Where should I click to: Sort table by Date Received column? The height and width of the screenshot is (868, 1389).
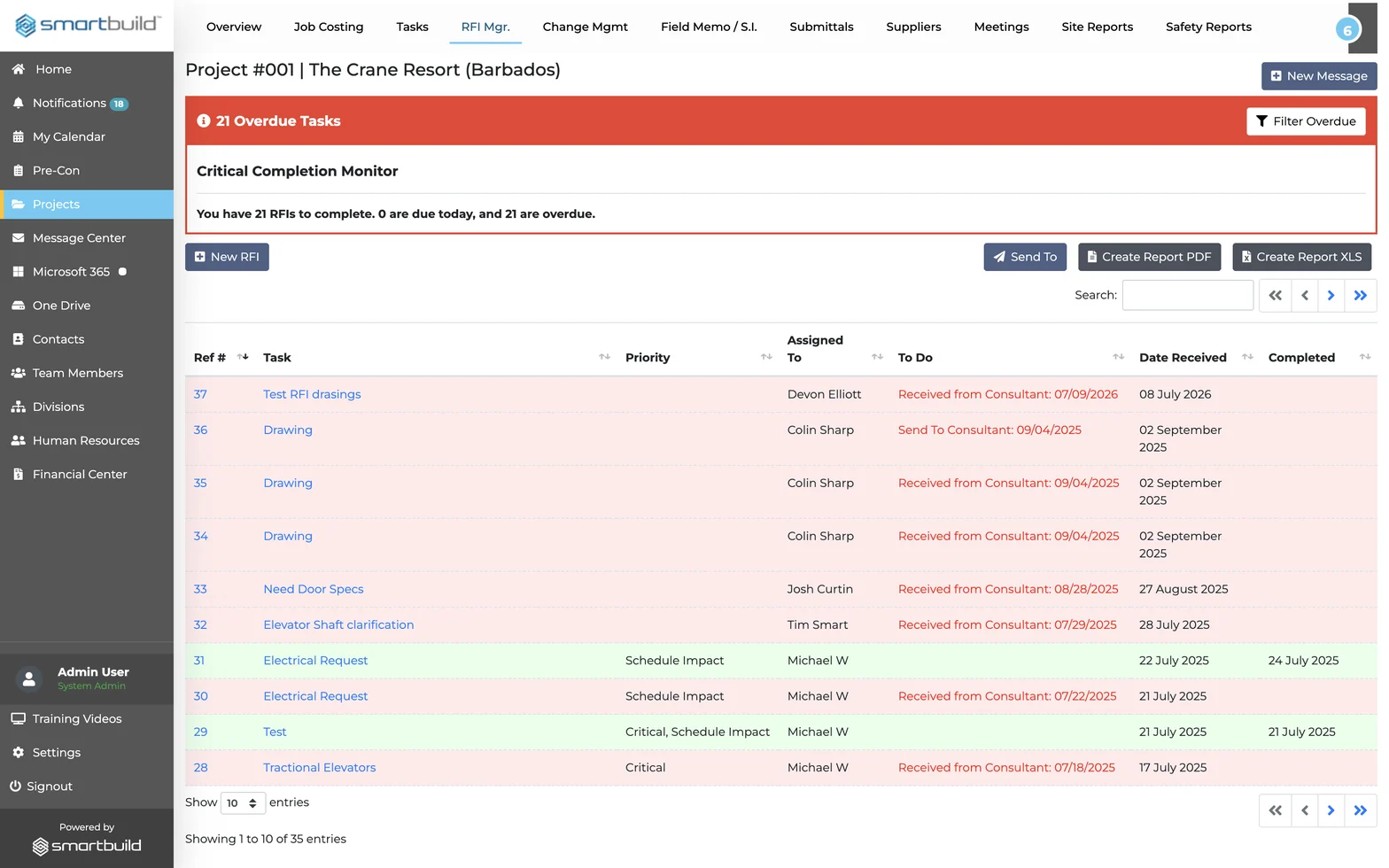click(1247, 357)
